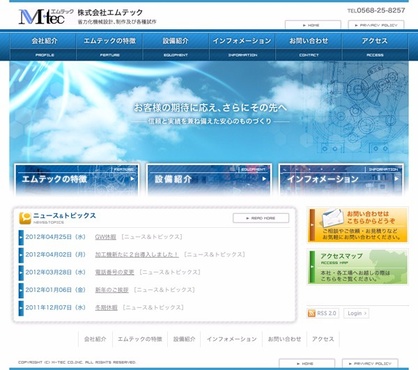
Task: Open 会社紹介 in the footer menu
Action: pyautogui.click(x=95, y=339)
